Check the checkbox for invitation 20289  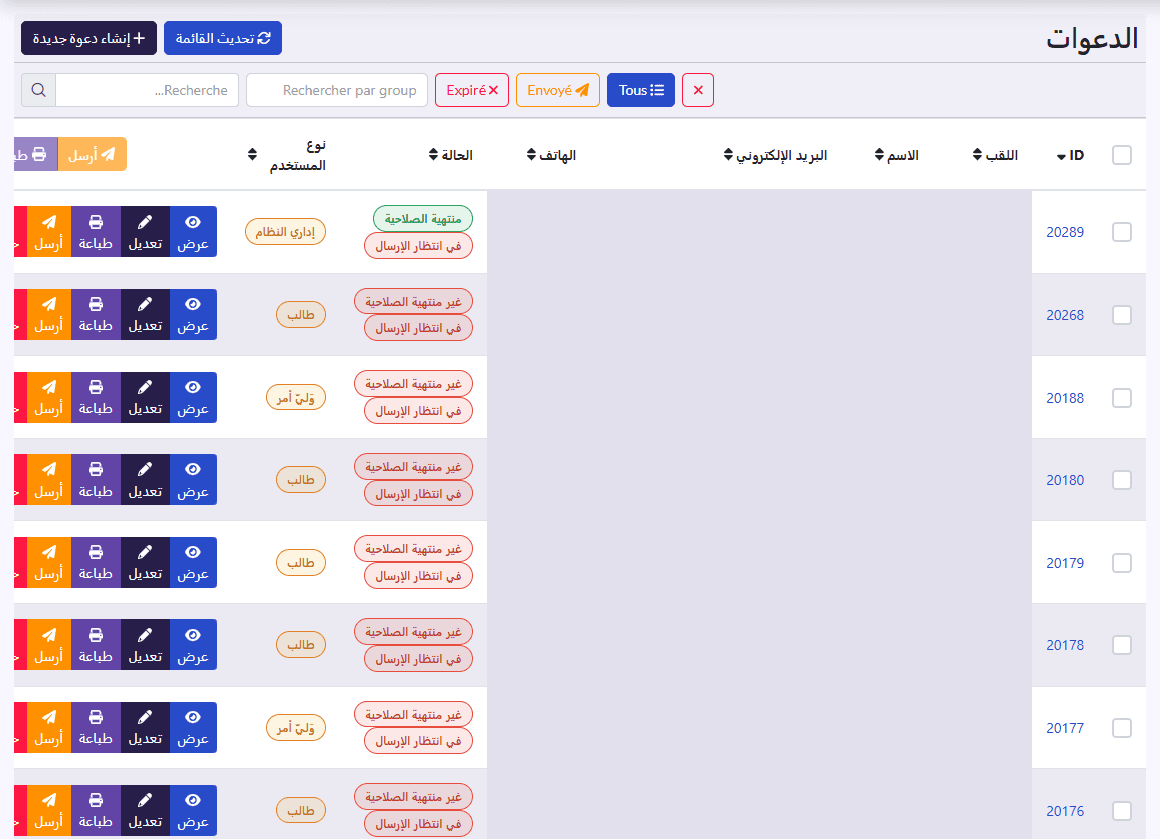1122,232
